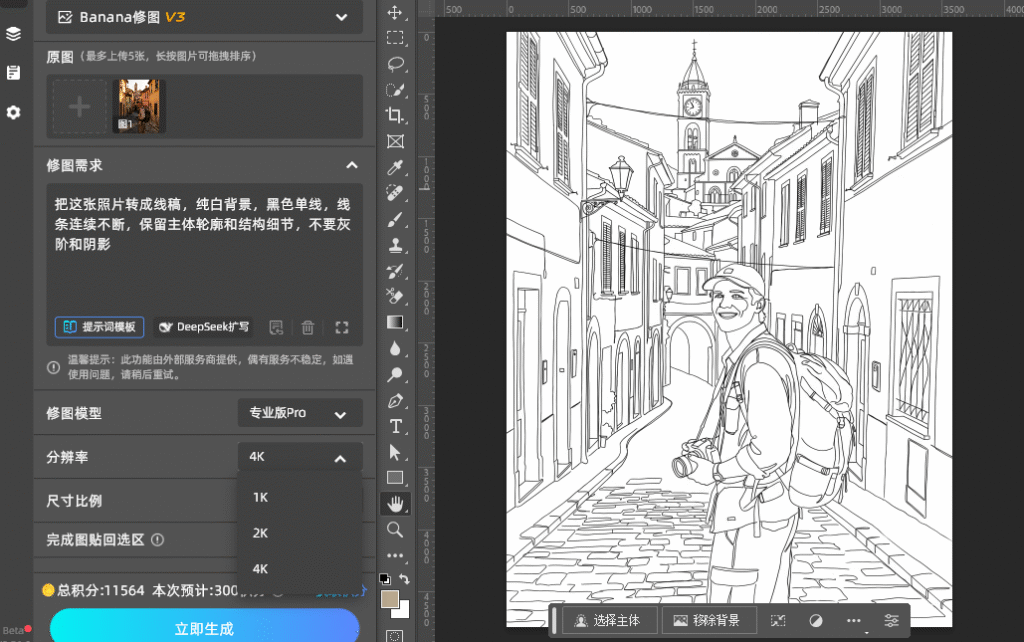
Task: Select the Zoom tool
Action: [394, 530]
